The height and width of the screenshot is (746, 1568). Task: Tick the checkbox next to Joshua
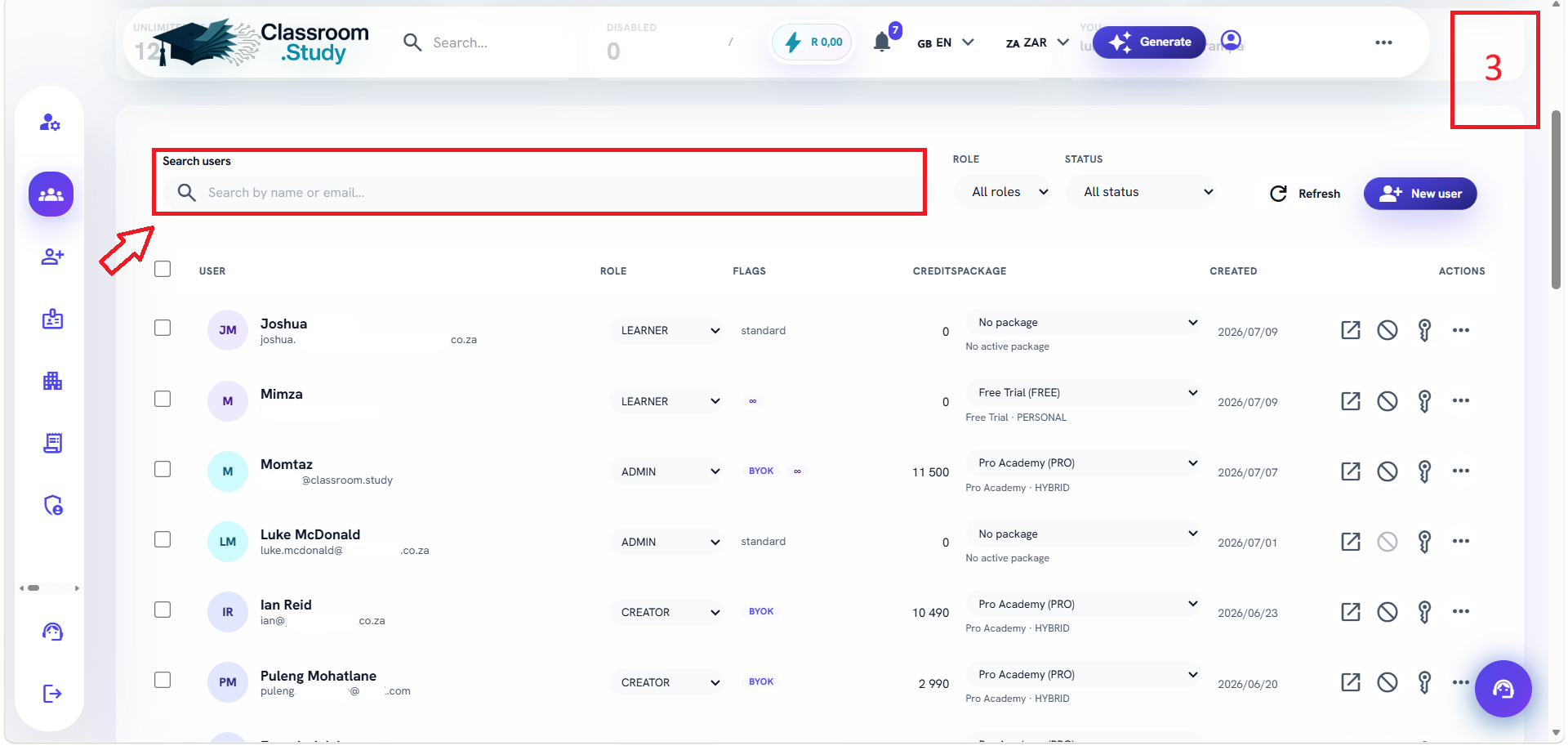(x=163, y=328)
